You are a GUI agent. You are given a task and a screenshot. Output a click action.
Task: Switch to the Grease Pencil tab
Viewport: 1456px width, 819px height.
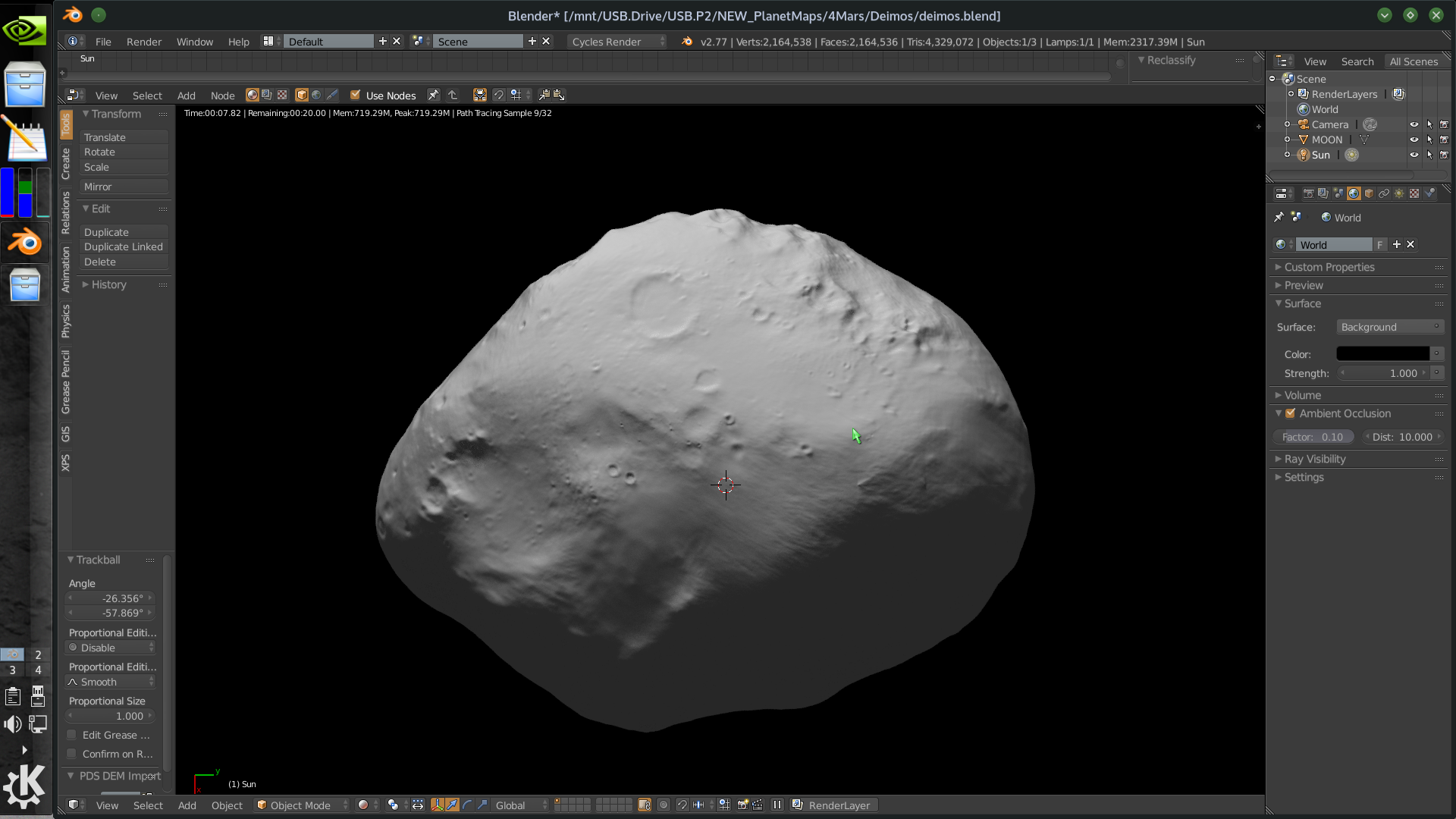pos(66,382)
